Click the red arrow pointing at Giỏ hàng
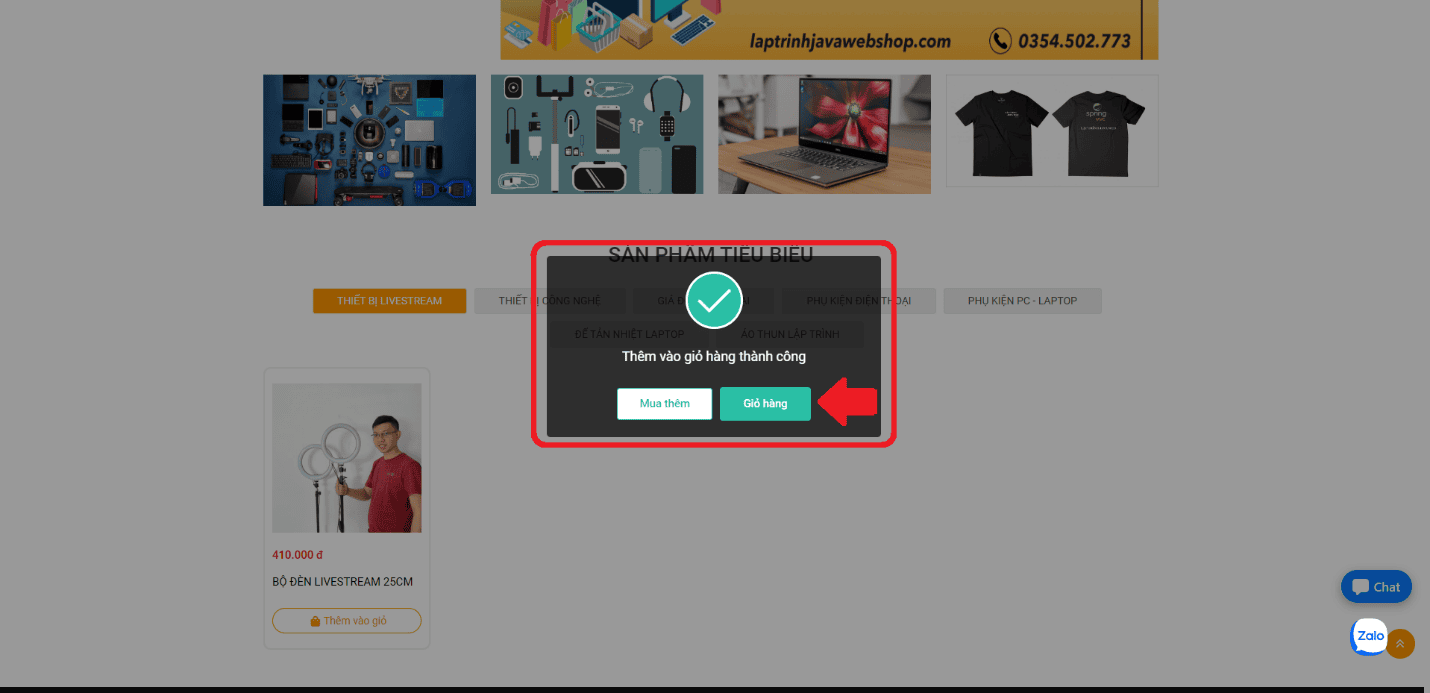Viewport: 1430px width, 693px height. 848,403
